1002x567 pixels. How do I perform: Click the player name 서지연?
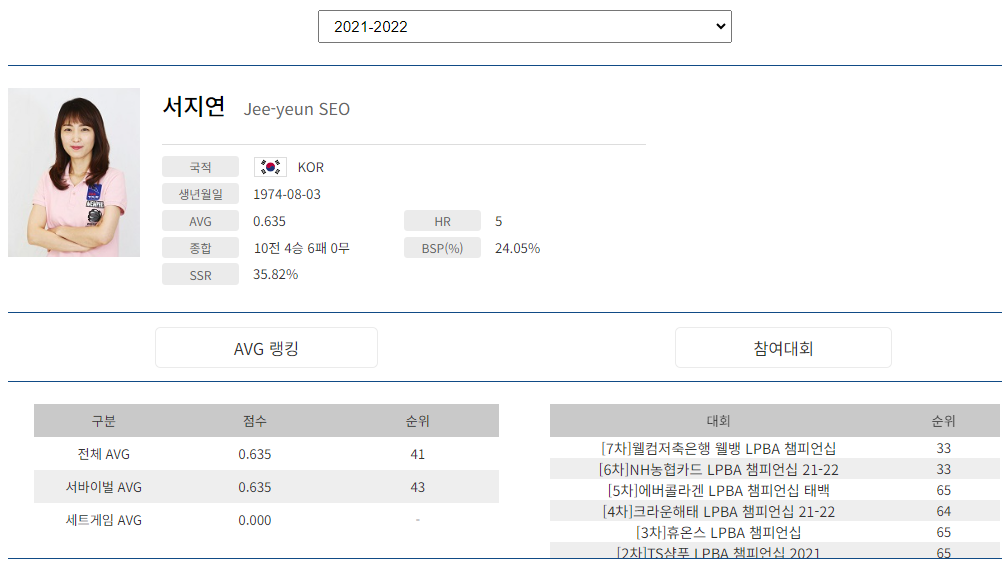click(x=194, y=107)
